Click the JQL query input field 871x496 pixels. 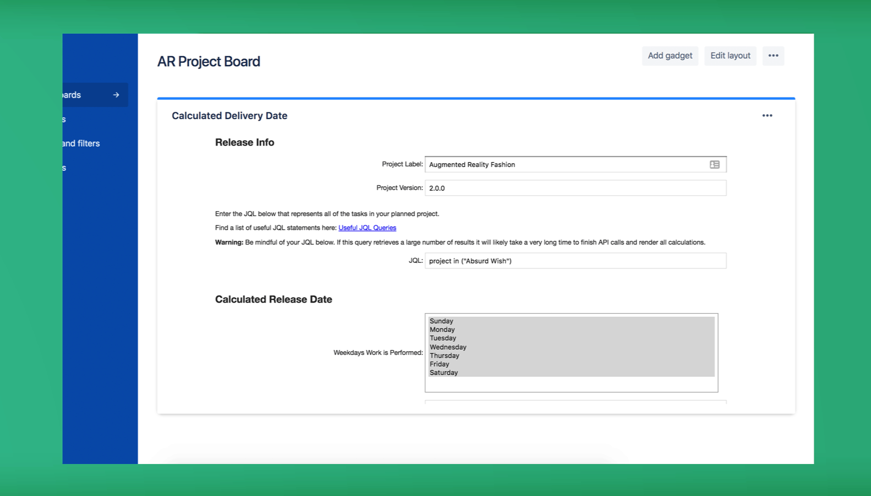click(x=575, y=261)
